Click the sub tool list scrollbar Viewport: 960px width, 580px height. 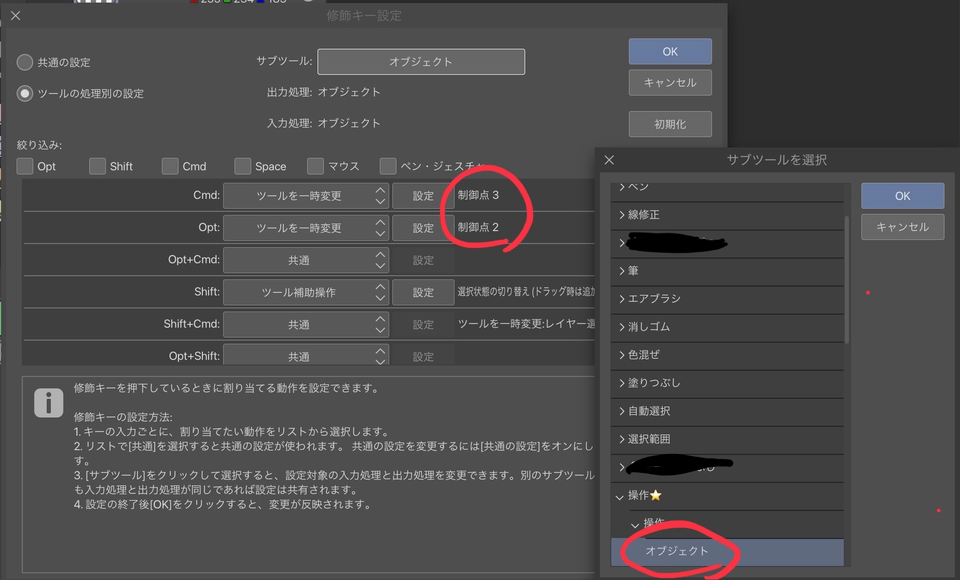[848, 280]
